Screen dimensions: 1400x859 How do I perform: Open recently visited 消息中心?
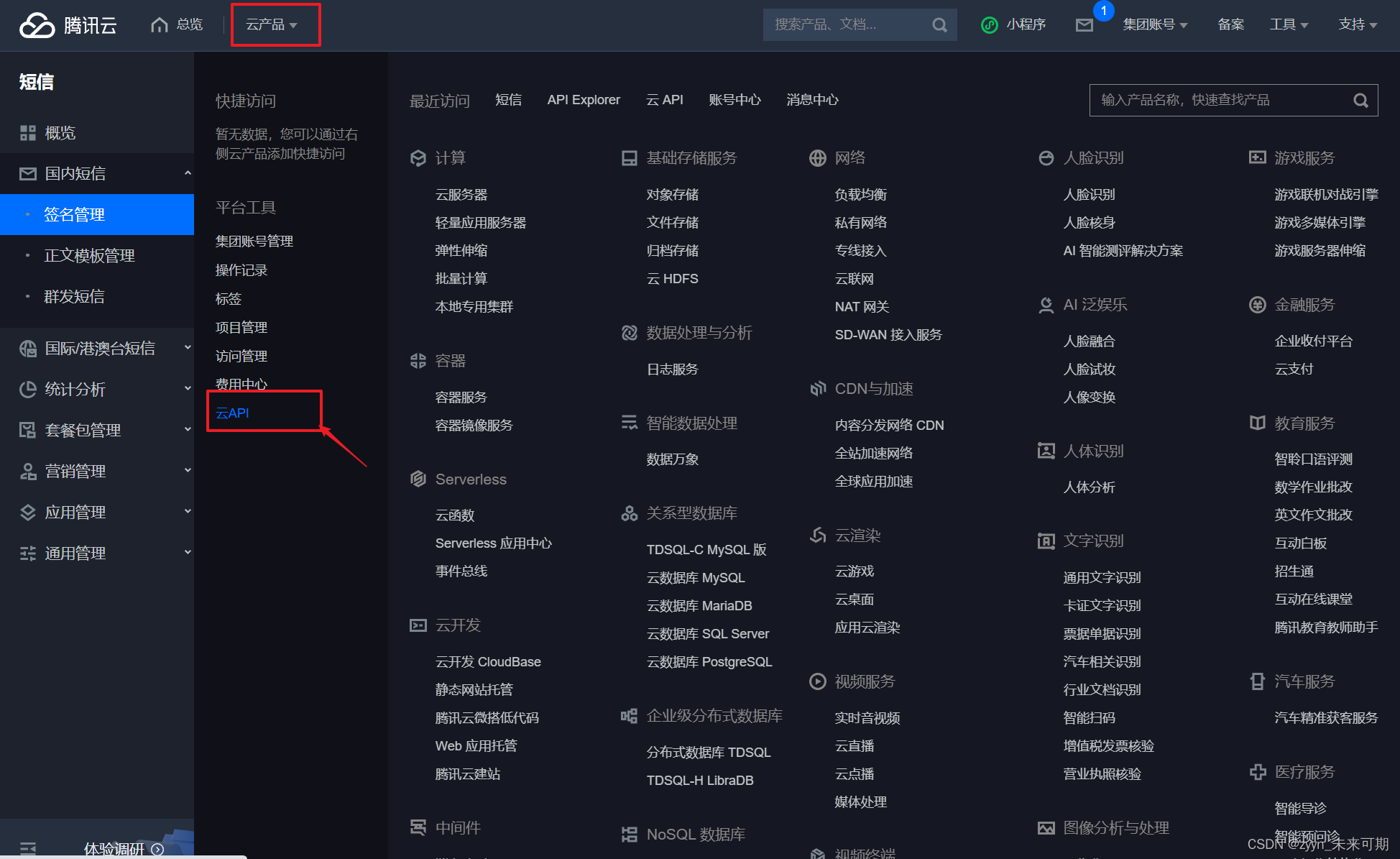pyautogui.click(x=812, y=100)
